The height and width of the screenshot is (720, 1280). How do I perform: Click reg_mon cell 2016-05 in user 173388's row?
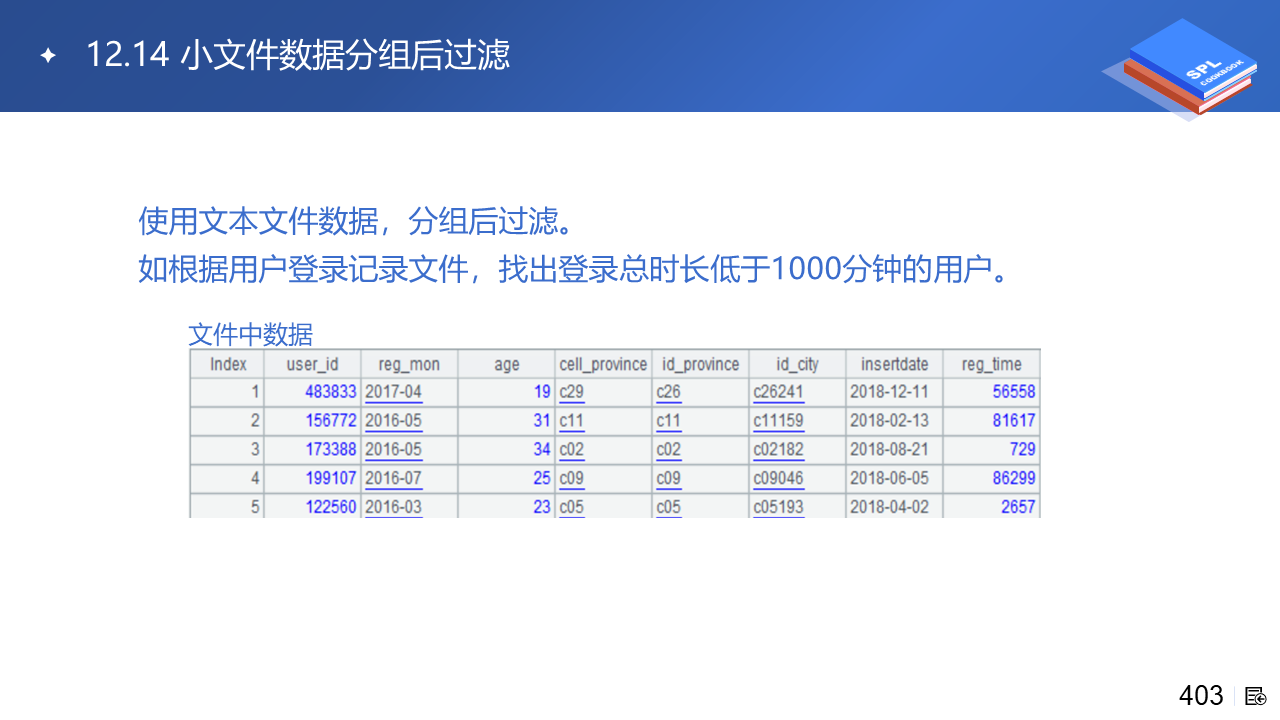pos(409,450)
